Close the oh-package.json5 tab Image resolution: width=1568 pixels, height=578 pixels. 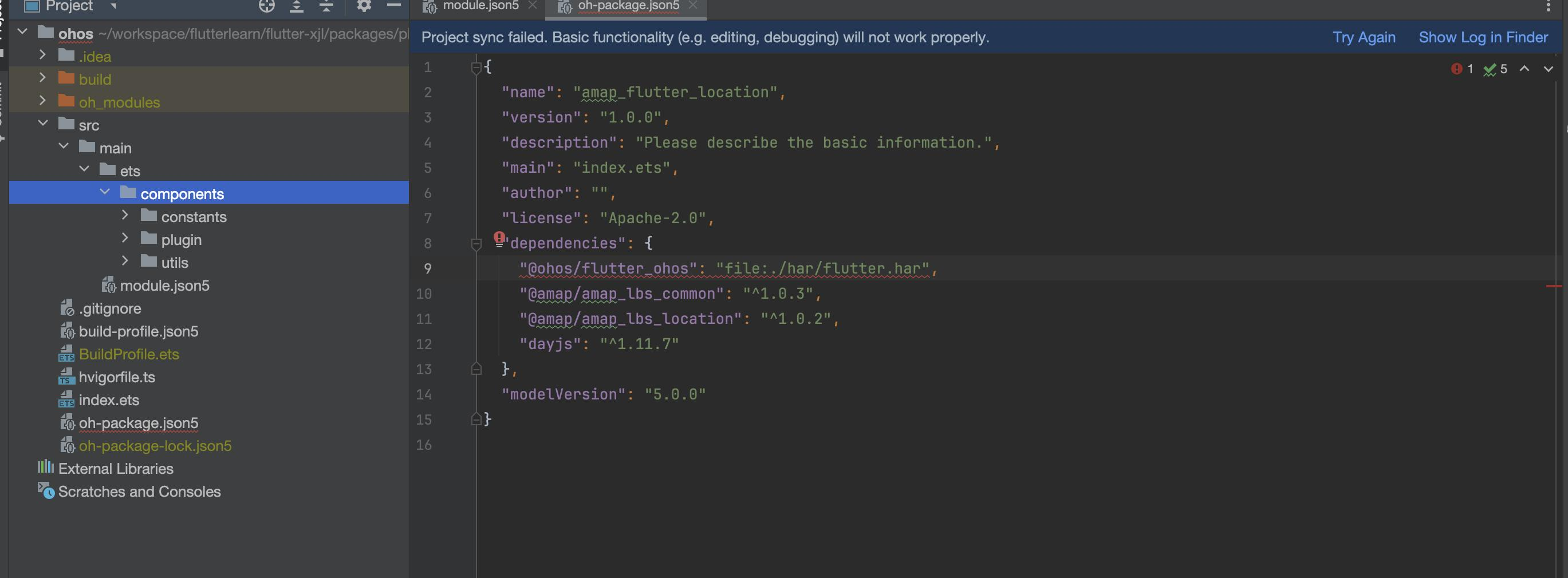pos(693,6)
